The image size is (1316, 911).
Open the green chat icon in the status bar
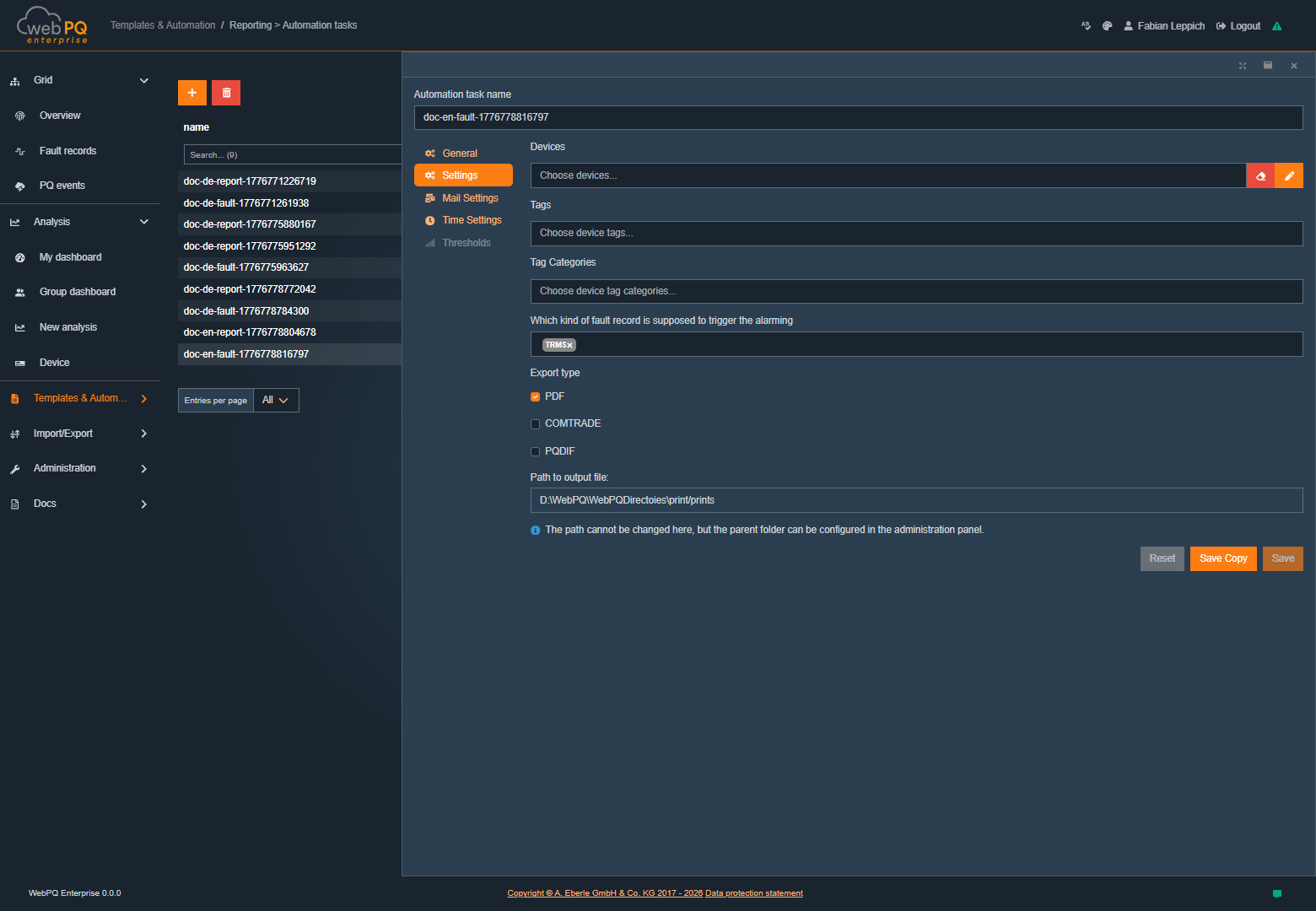(1277, 892)
